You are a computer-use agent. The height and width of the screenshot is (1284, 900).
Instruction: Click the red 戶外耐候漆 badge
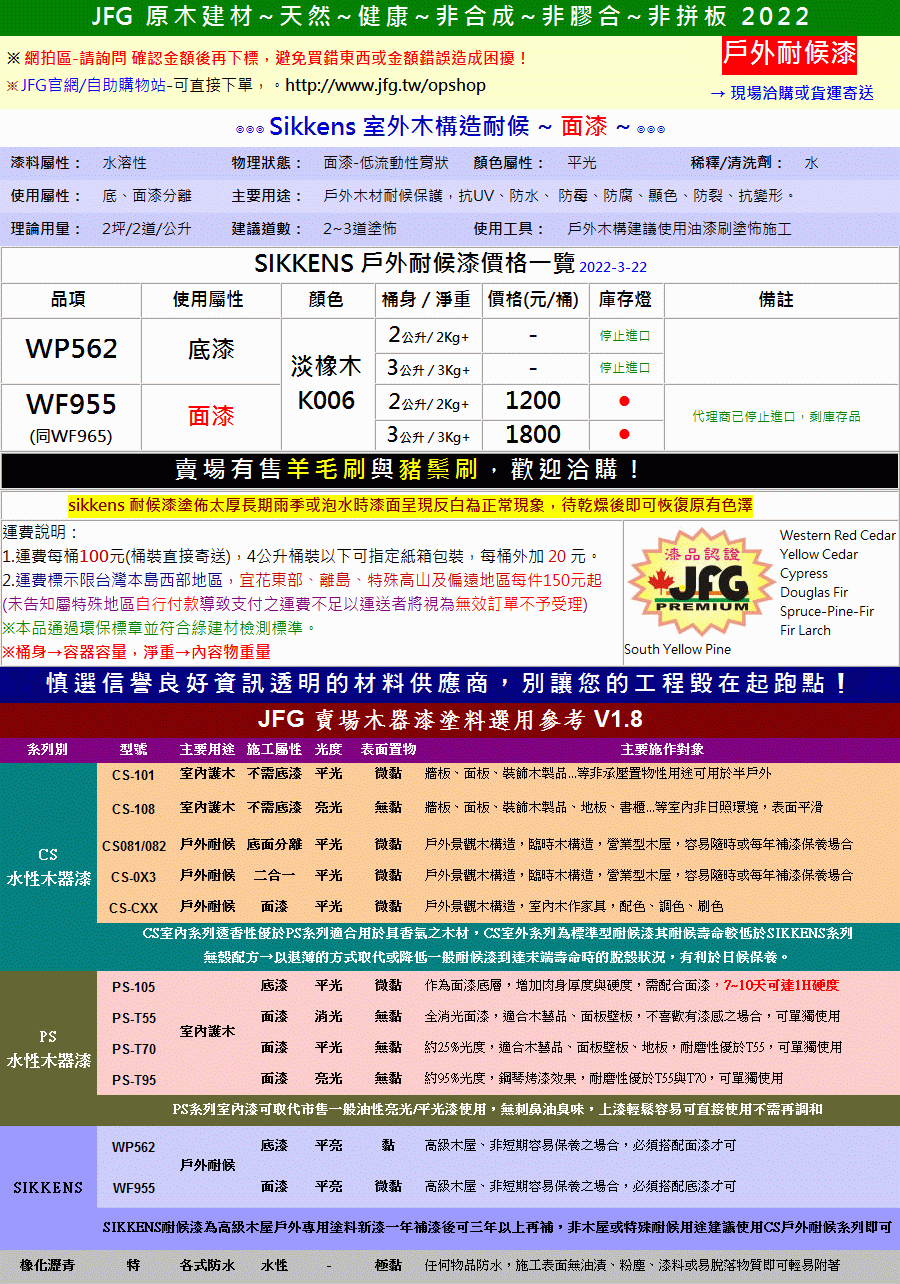point(789,54)
